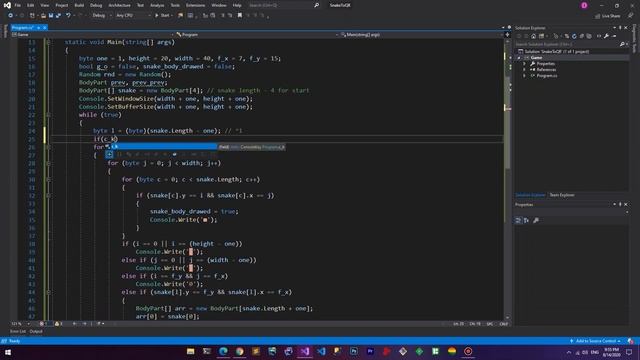Click the Home icon in Solution Explorer

click(x=533, y=36)
